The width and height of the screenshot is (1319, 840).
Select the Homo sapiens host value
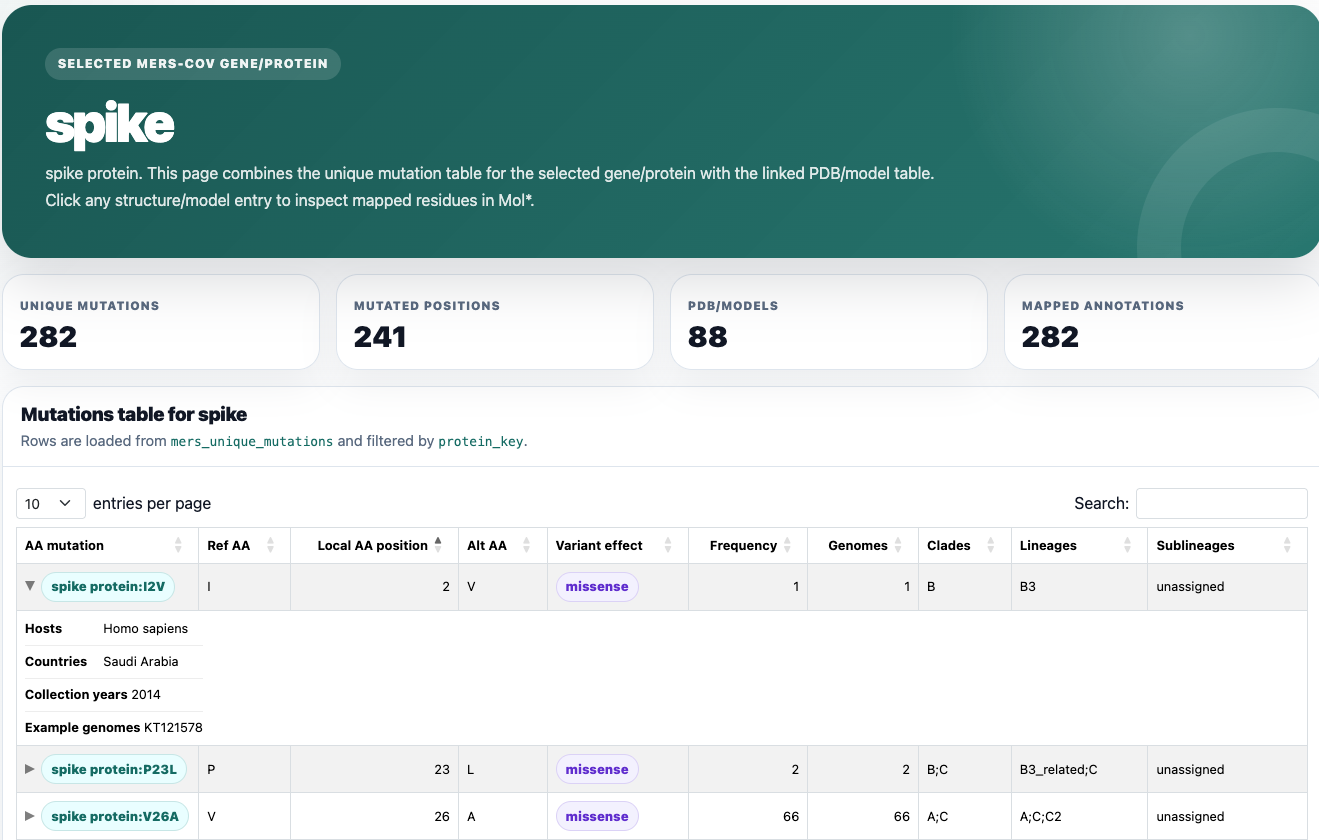point(146,628)
